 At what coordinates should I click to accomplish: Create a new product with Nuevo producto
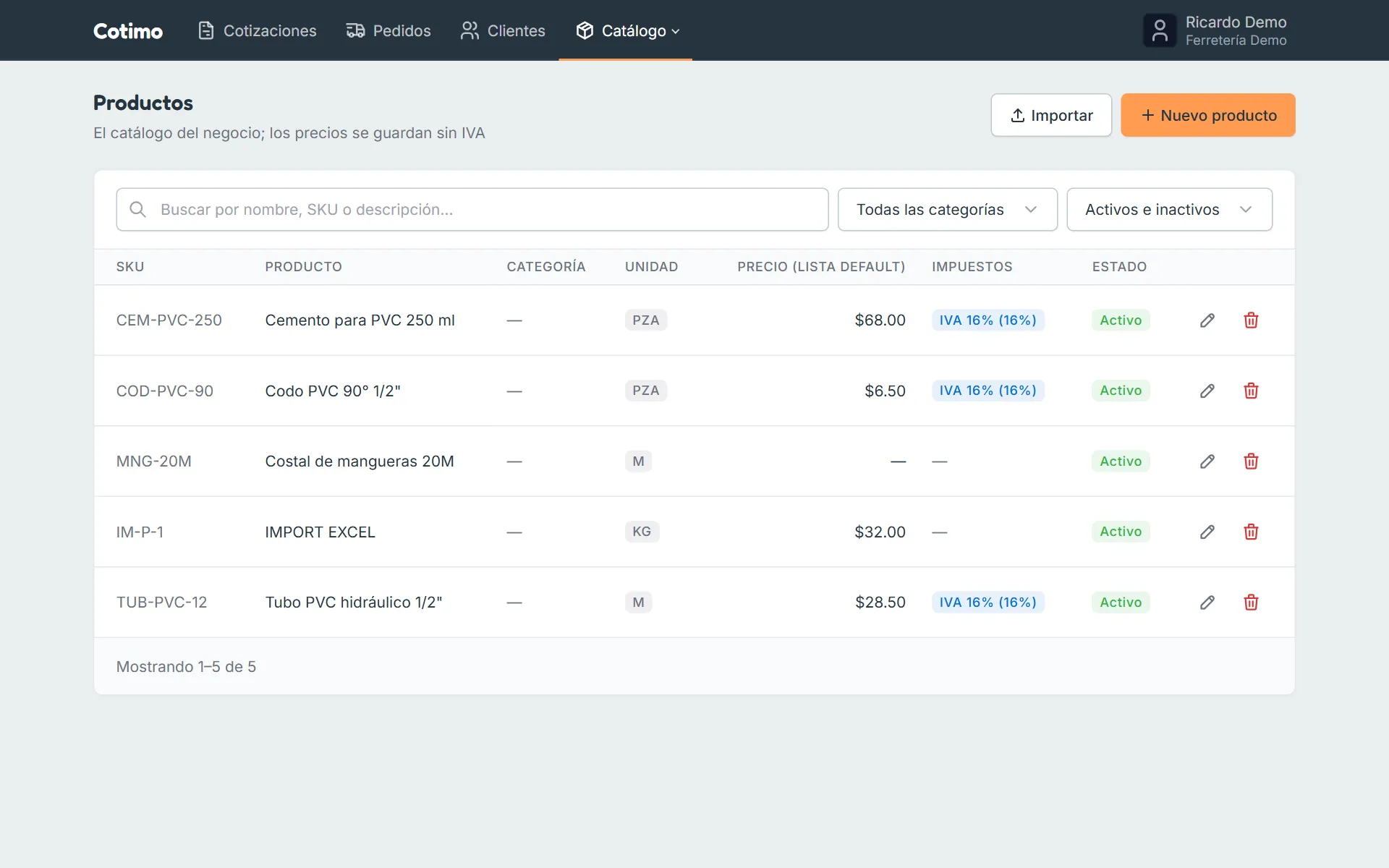[x=1208, y=115]
